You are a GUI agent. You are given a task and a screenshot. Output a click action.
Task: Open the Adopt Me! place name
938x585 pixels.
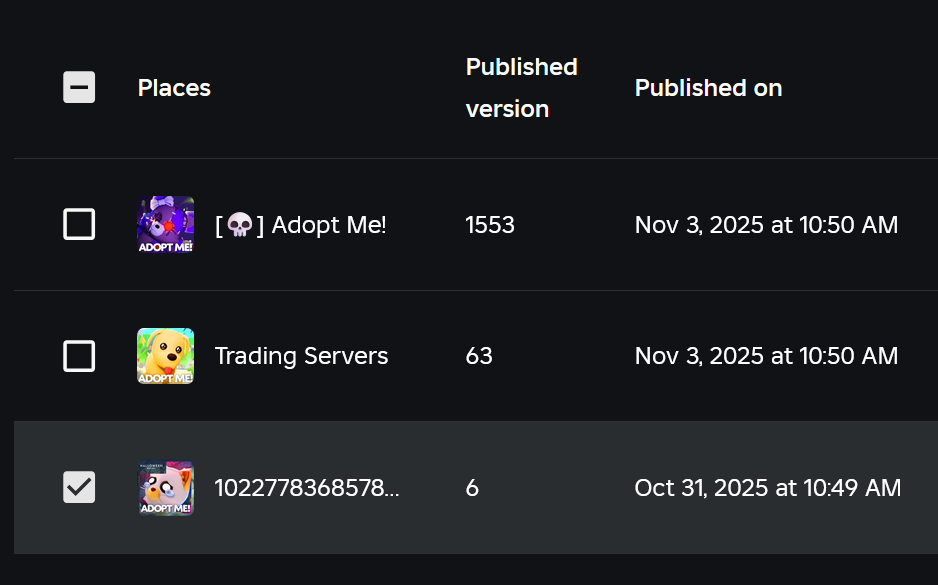[300, 225]
